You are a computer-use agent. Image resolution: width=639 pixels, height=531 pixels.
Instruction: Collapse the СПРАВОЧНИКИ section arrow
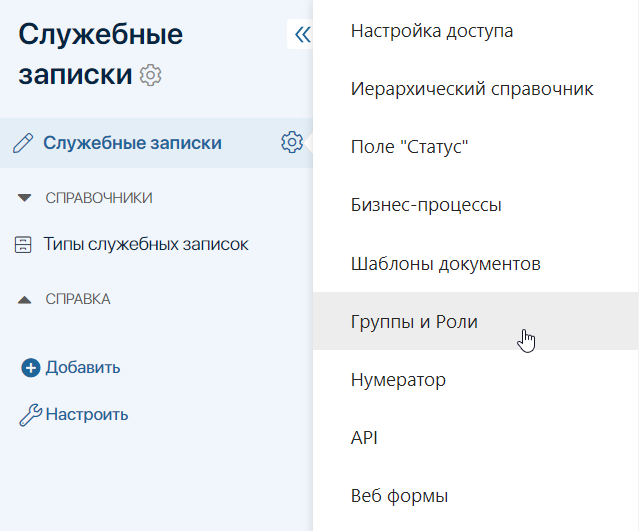point(24,198)
